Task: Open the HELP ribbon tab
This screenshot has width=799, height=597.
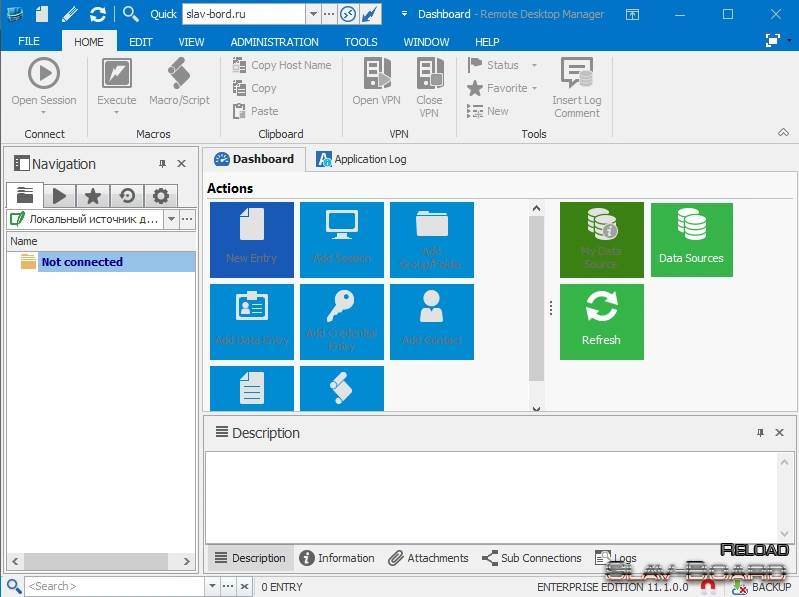Action: point(487,42)
